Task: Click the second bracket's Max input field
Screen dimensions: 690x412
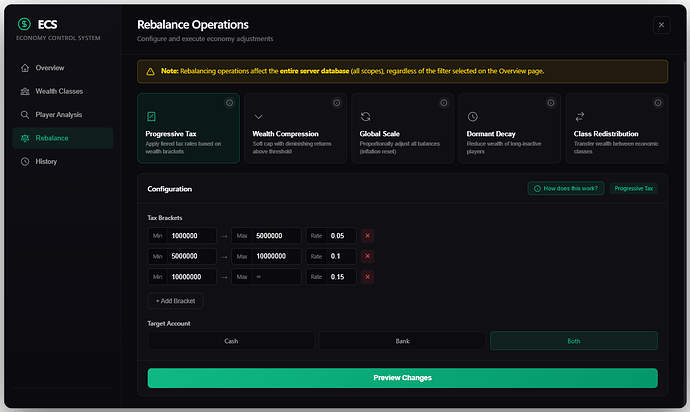Action: (276, 256)
